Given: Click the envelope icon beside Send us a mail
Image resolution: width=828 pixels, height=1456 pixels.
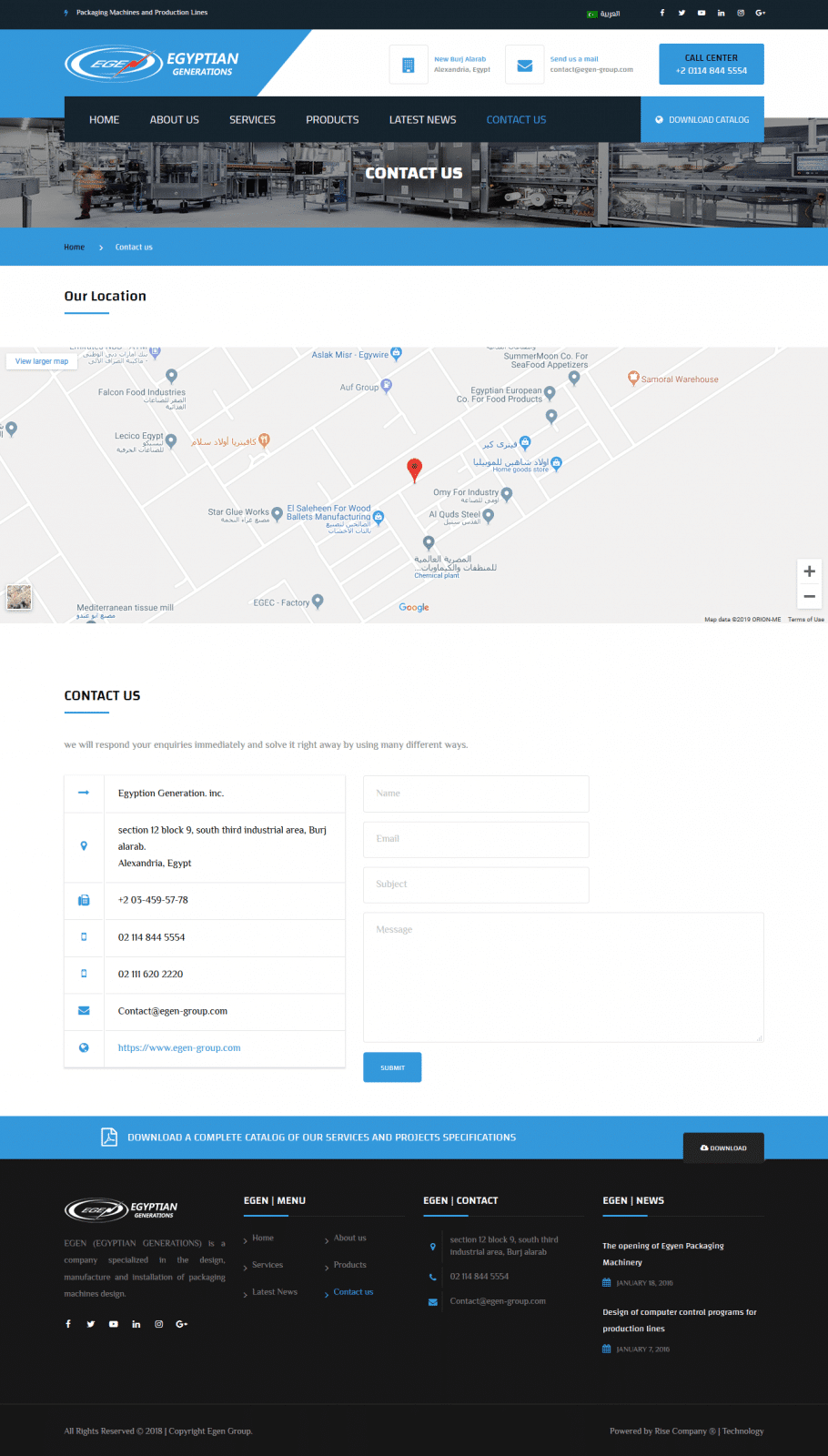Looking at the screenshot, I should click(525, 65).
